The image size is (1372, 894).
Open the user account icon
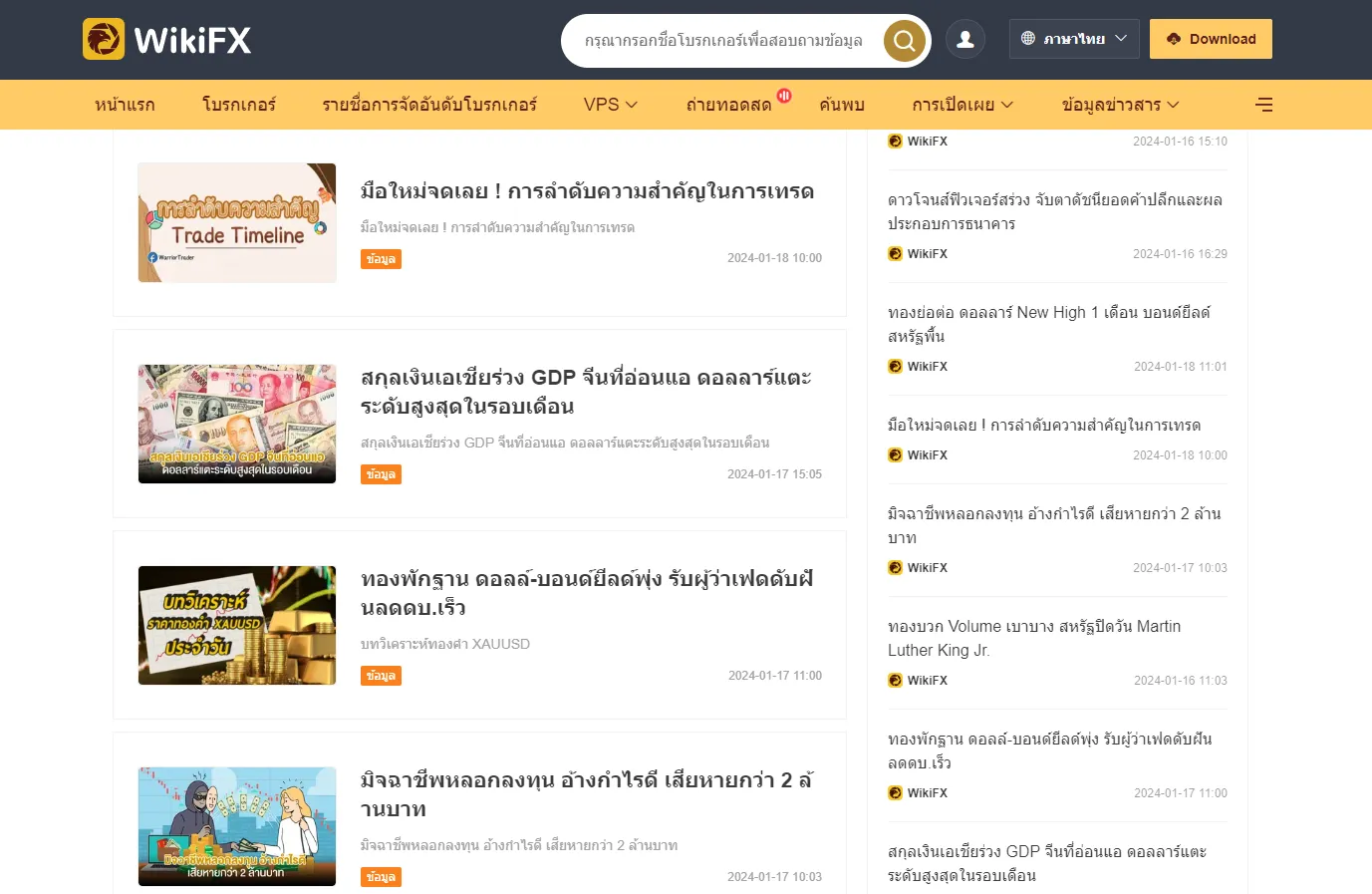click(965, 39)
